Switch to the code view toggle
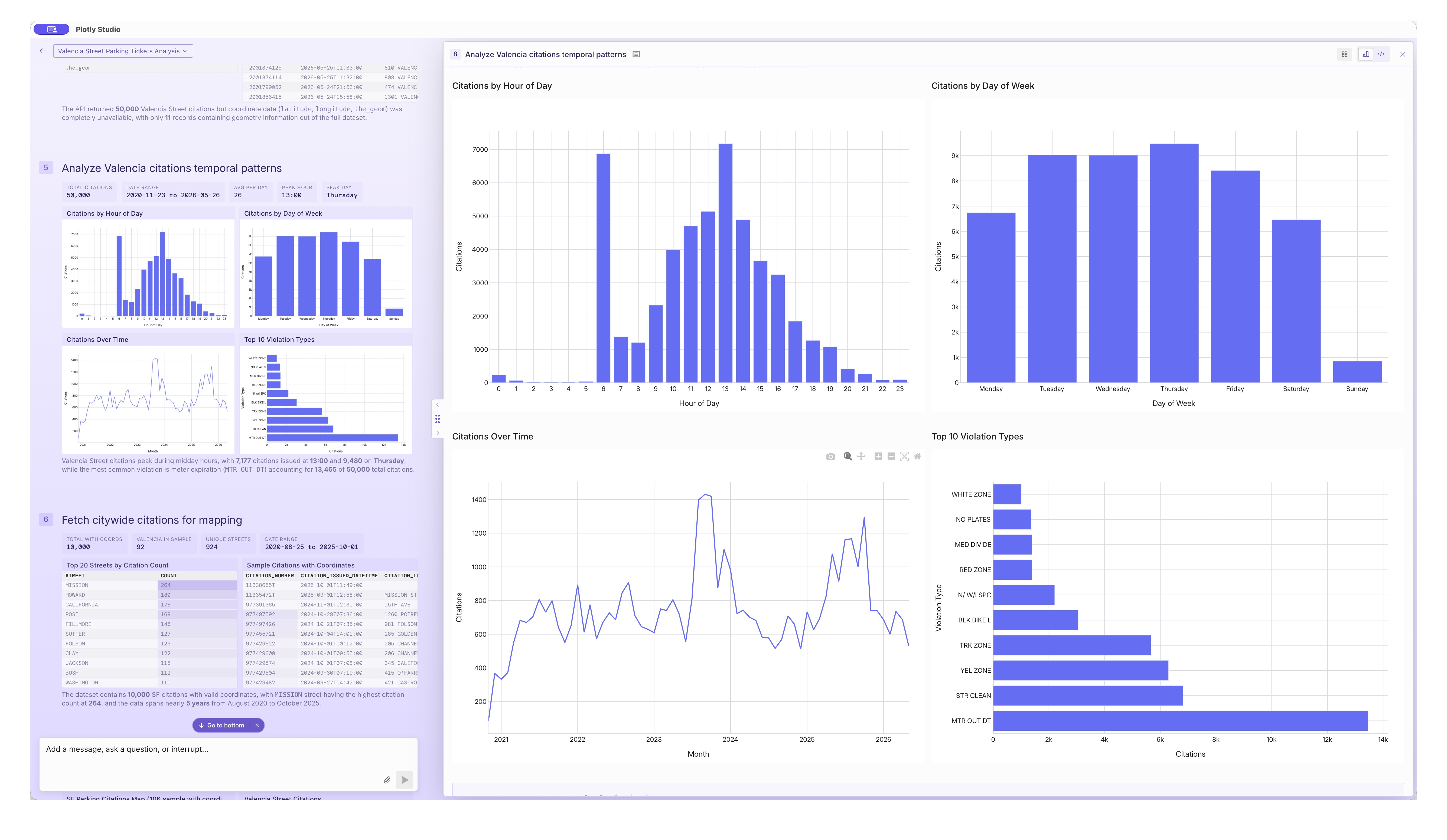This screenshot has width=1447, height=840. pos(1381,54)
